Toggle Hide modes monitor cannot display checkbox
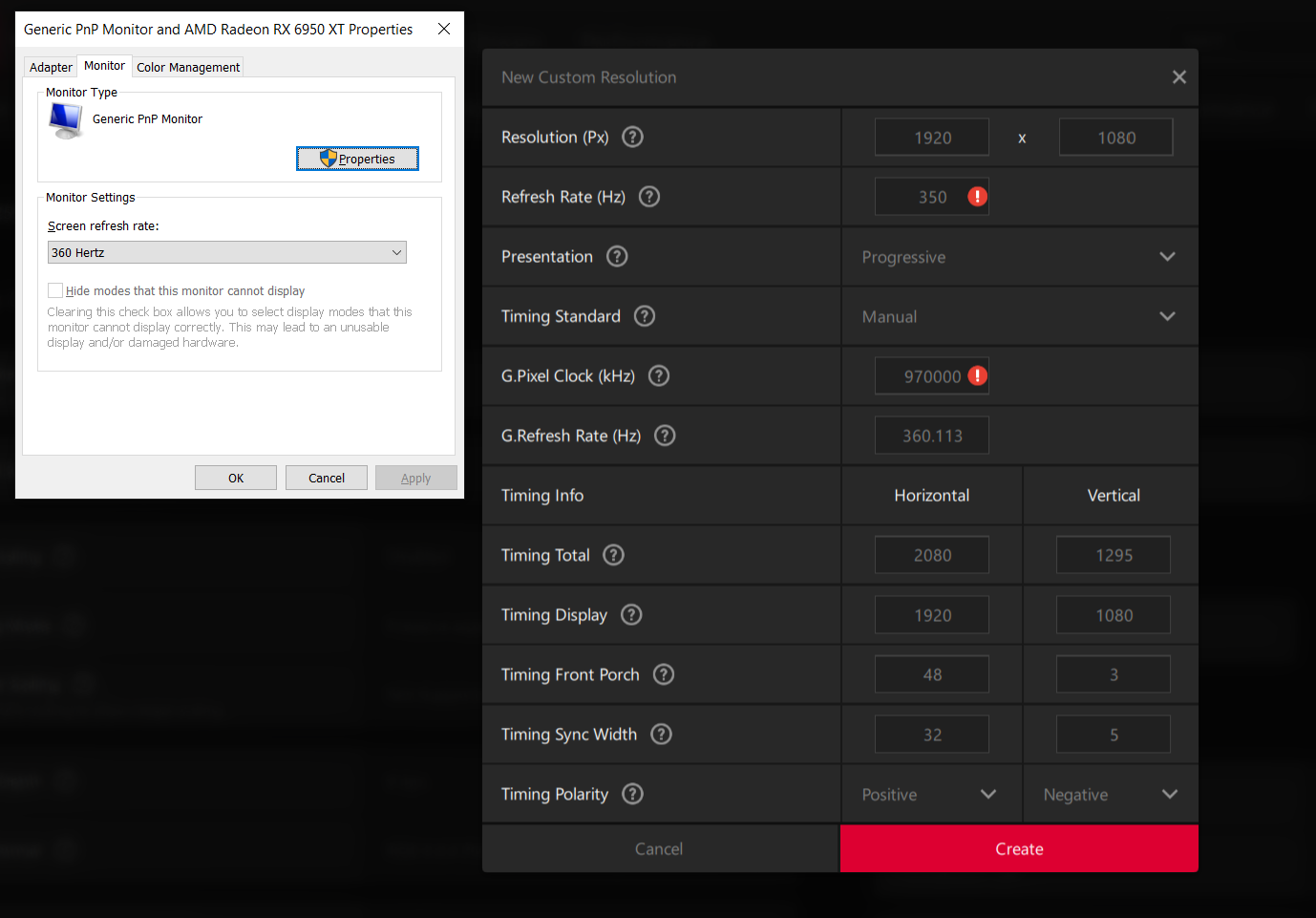 [x=55, y=290]
